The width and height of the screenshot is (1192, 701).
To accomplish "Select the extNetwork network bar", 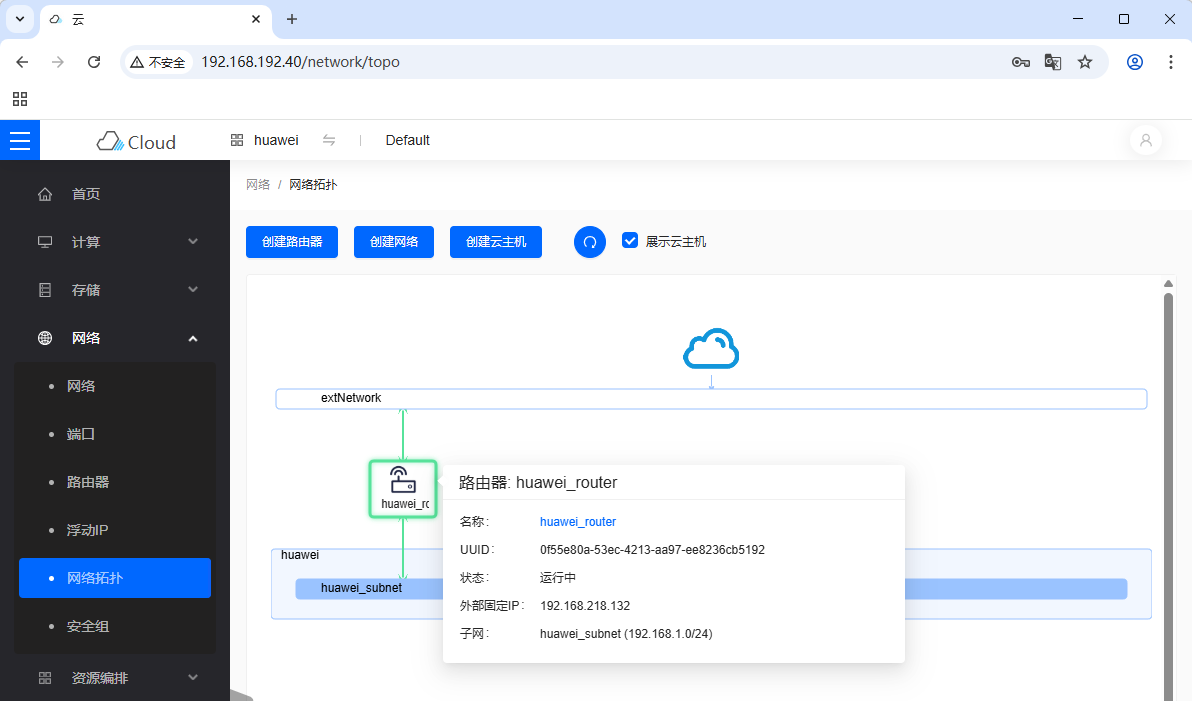I will pyautogui.click(x=711, y=398).
